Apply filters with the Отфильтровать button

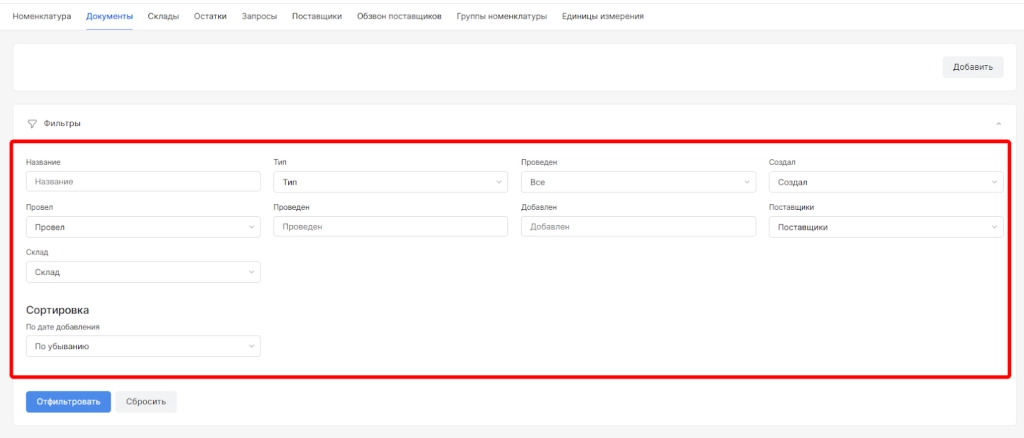coord(68,401)
